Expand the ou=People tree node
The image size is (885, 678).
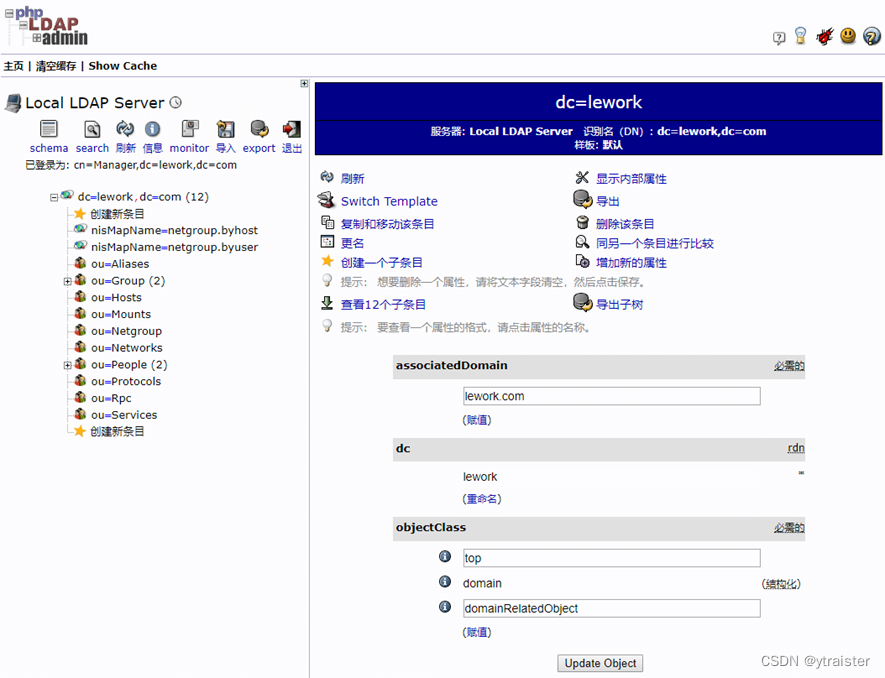pyautogui.click(x=68, y=365)
